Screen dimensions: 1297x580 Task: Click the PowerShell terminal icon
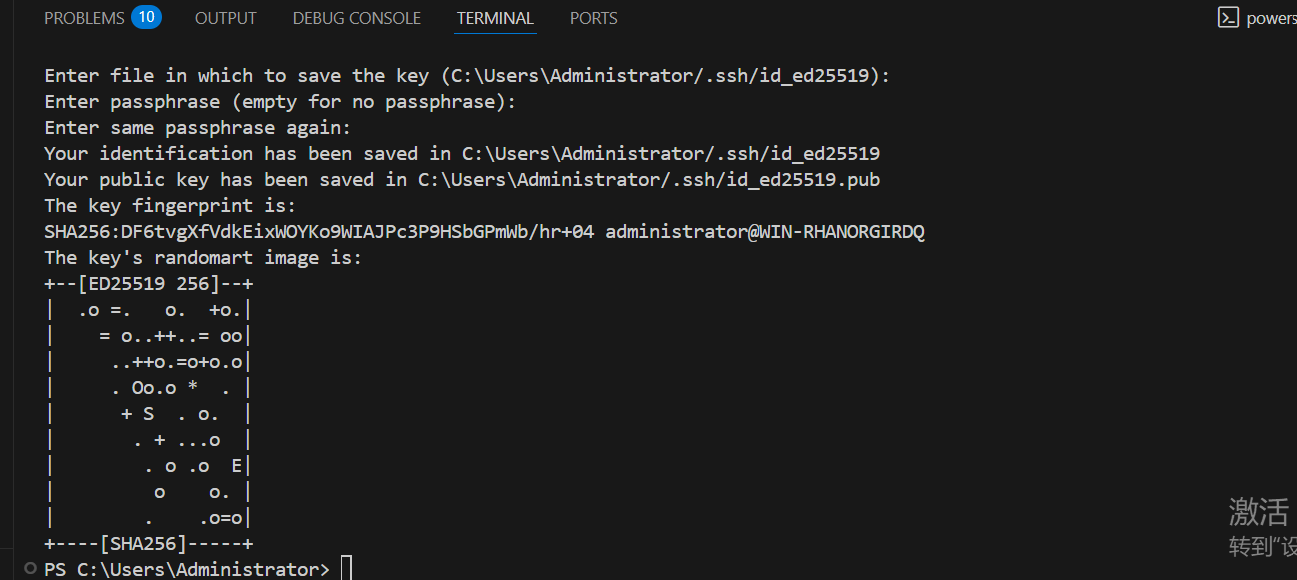click(1228, 17)
